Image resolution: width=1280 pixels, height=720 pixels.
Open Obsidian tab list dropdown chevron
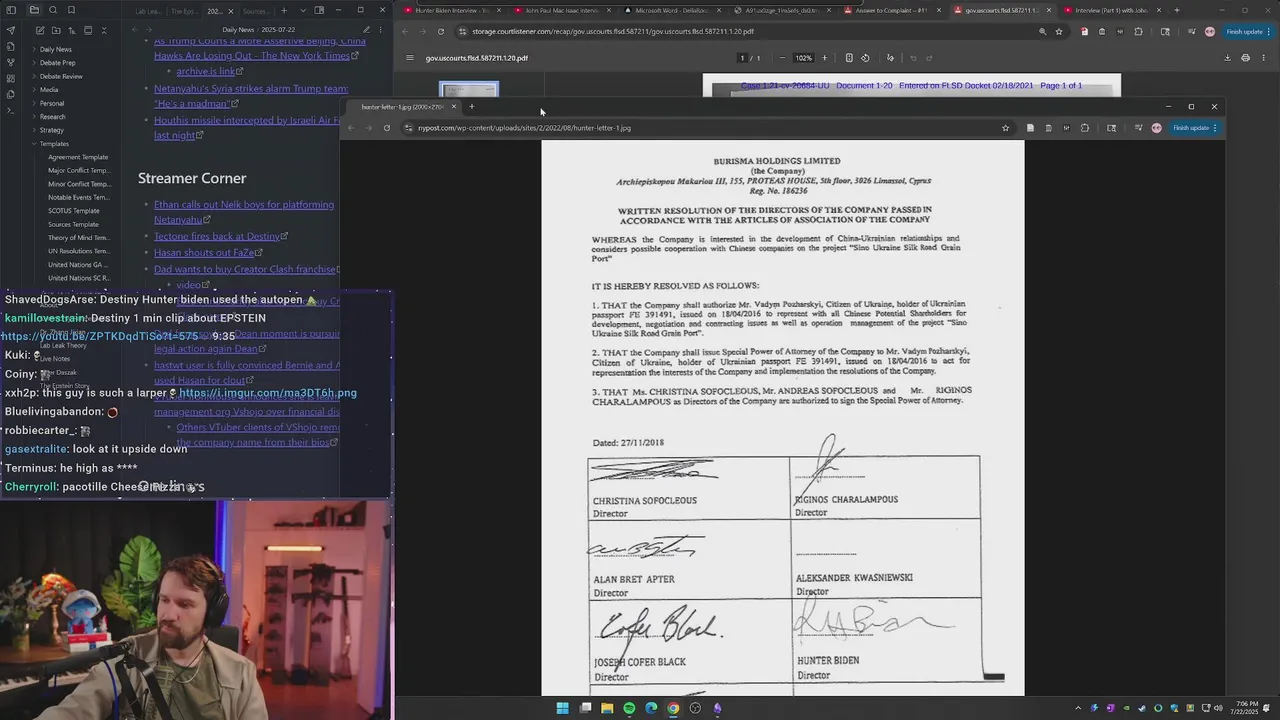[303, 10]
